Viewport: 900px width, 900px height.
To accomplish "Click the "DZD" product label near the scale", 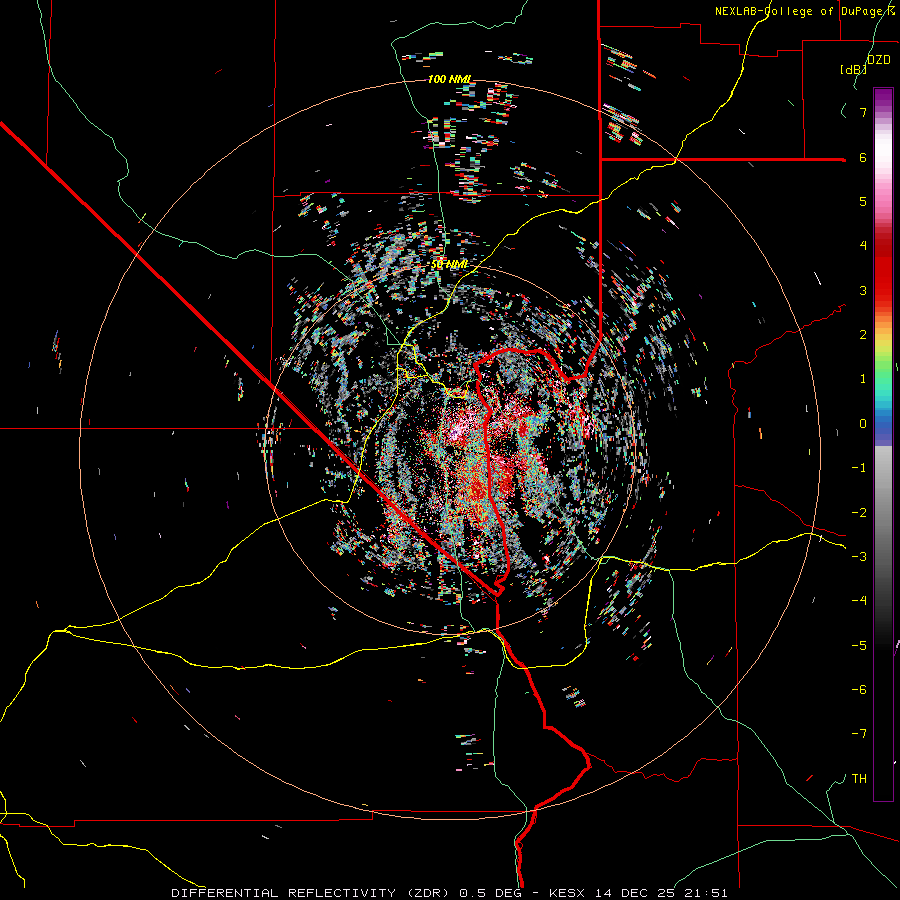I will (x=879, y=60).
